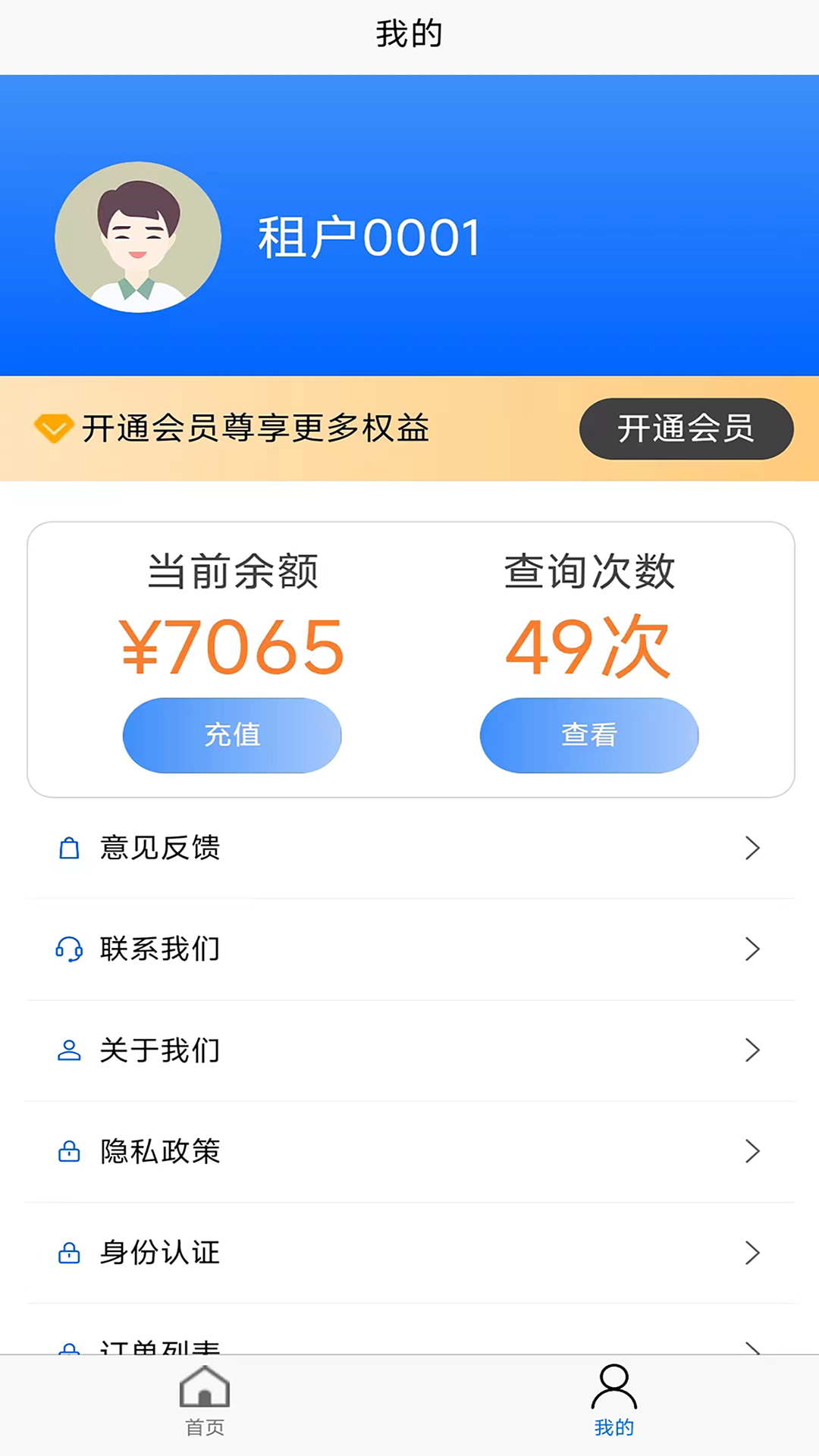This screenshot has width=819, height=1456.
Task: Open the 隐私政策 chevron arrow
Action: click(752, 1151)
